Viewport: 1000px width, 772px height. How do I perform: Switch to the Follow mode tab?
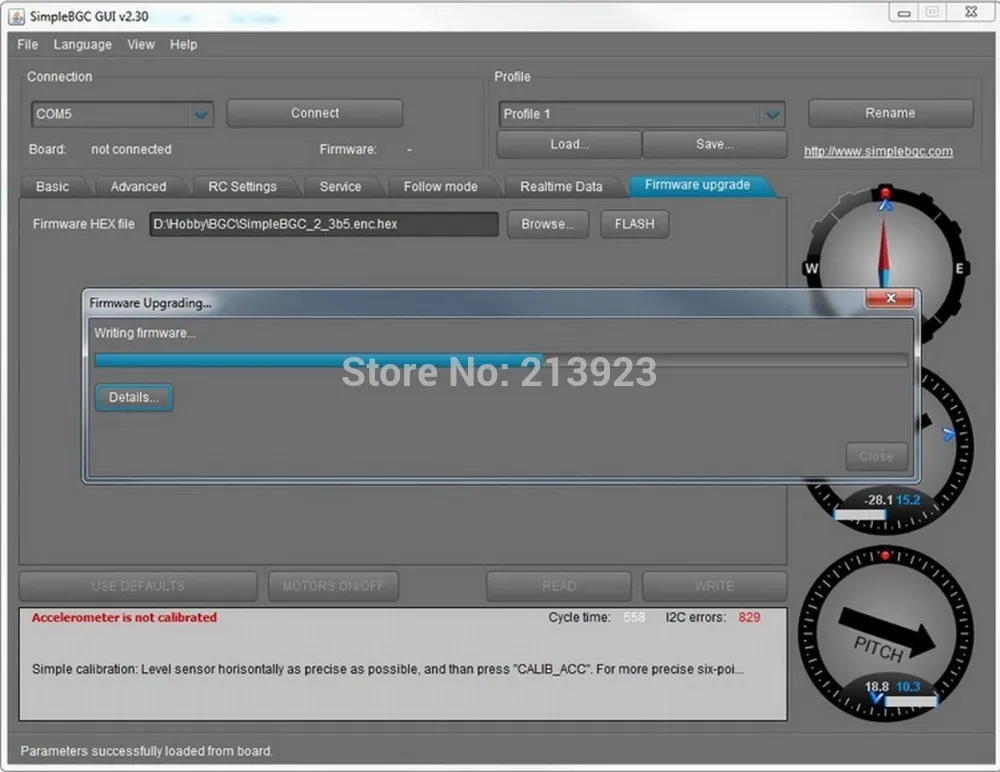click(441, 187)
